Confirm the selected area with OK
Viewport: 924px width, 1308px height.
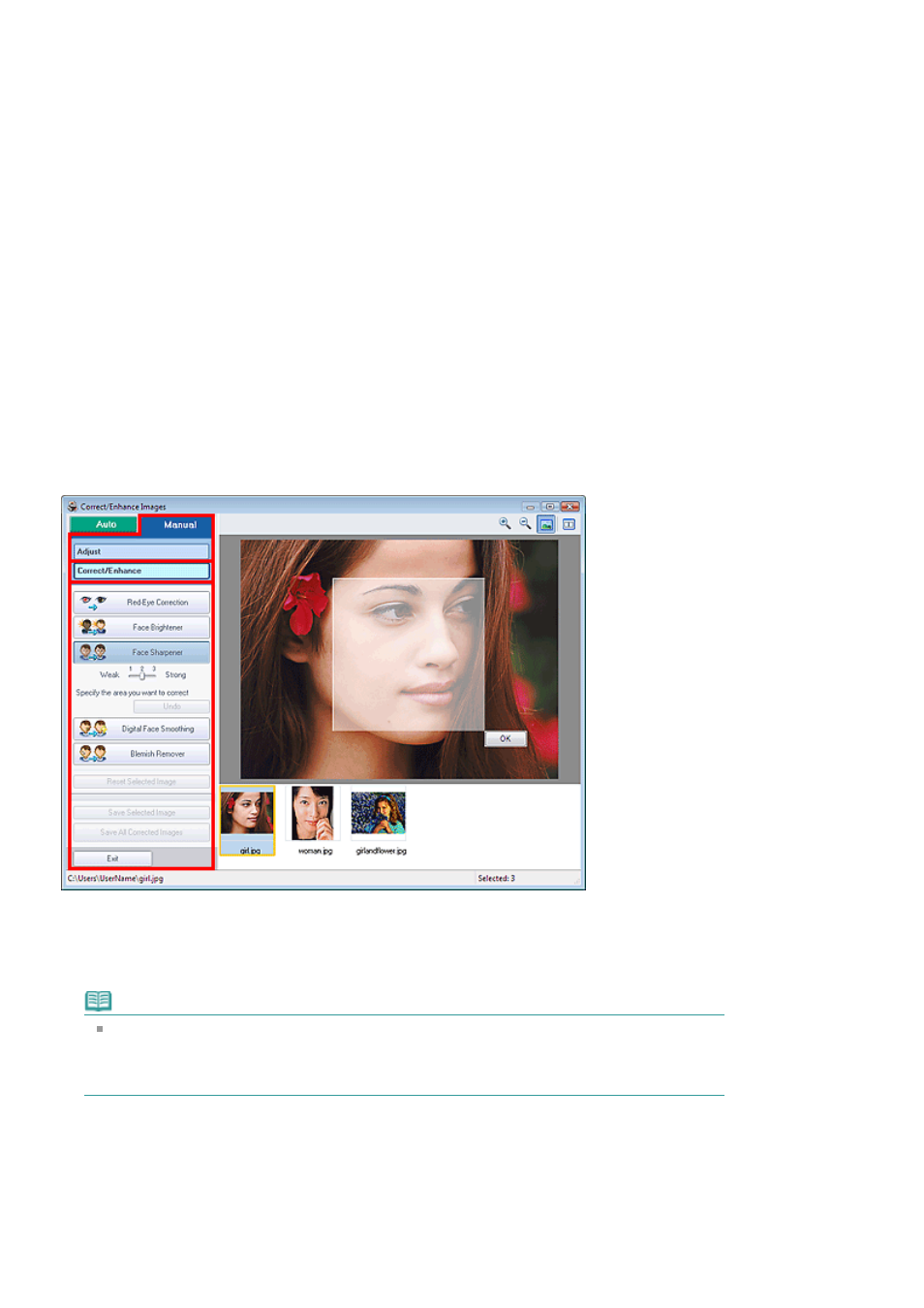pos(505,738)
